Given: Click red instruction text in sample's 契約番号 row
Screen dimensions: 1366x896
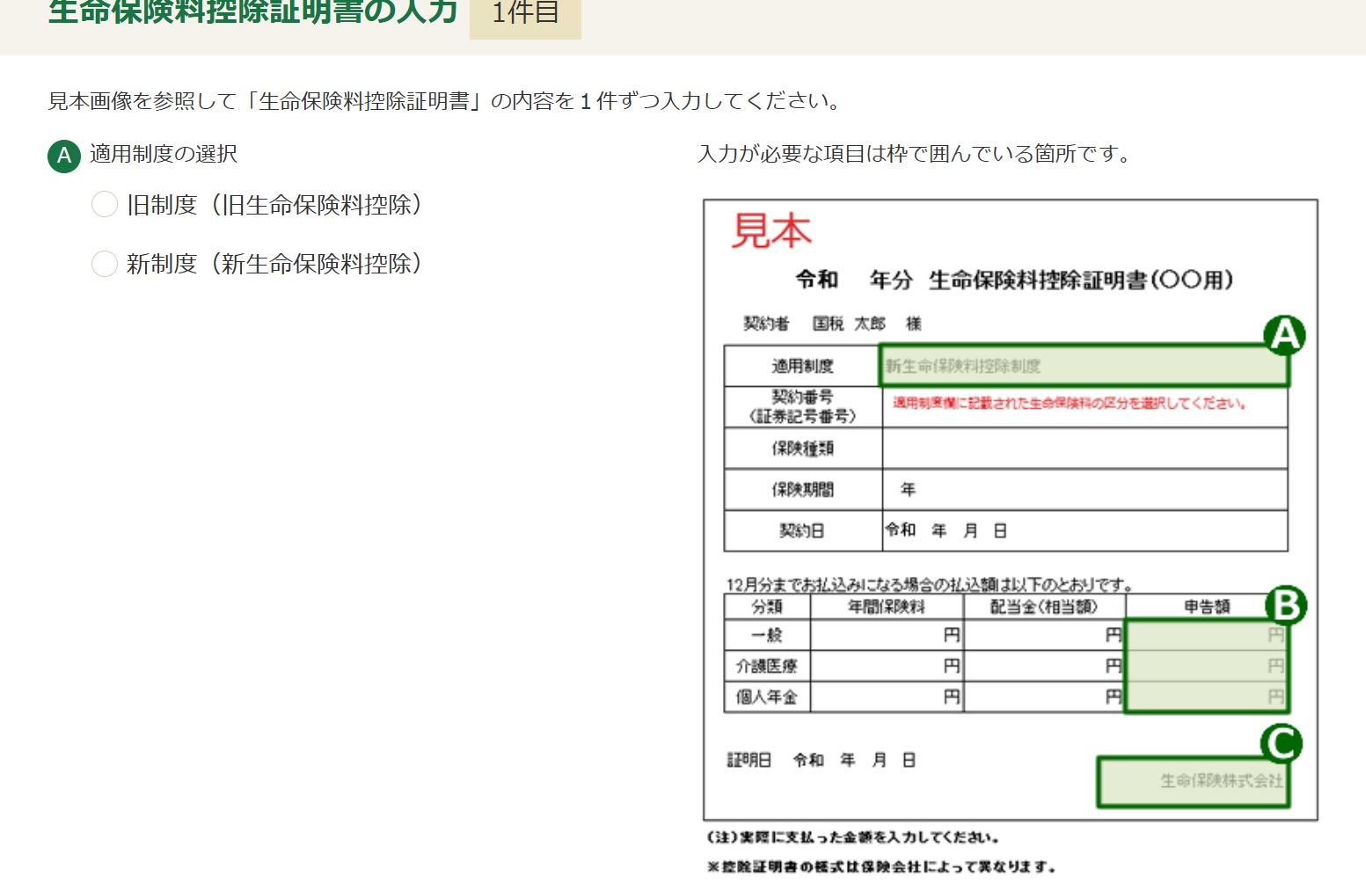Looking at the screenshot, I should (1069, 404).
